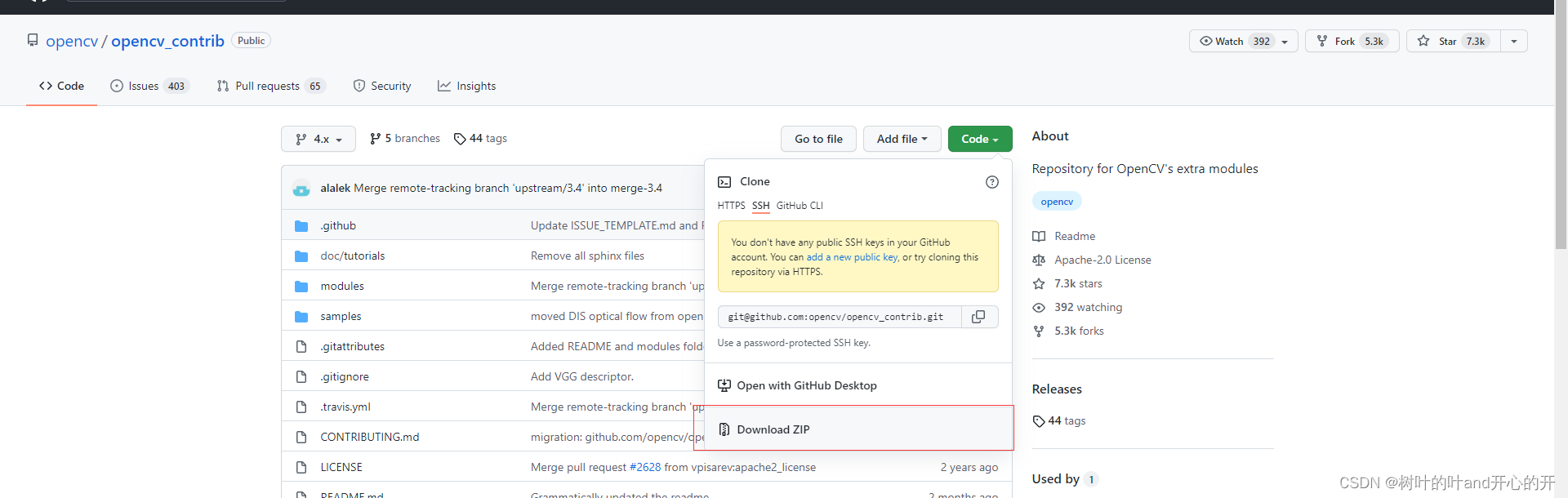This screenshot has height=498, width=1568.
Task: Click the file icon beside LICENSE
Action: click(x=301, y=467)
